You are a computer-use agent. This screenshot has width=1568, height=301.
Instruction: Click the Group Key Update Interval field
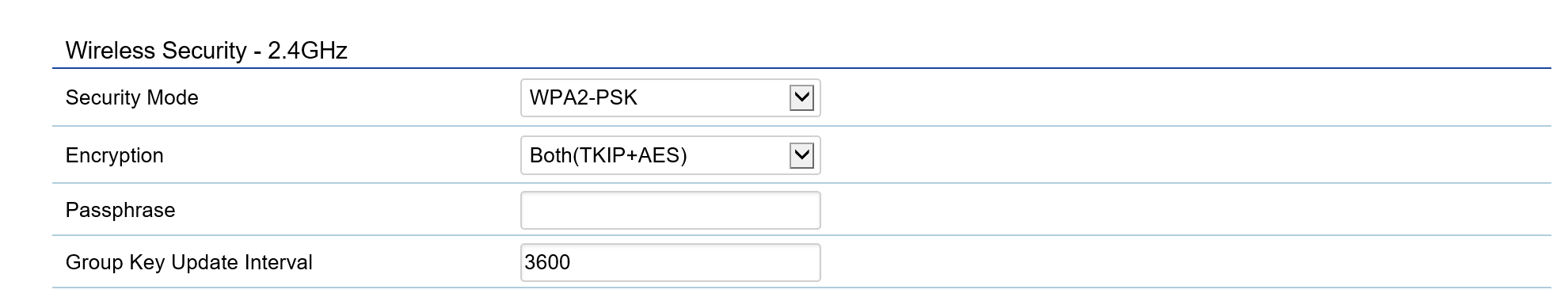pyautogui.click(x=671, y=262)
